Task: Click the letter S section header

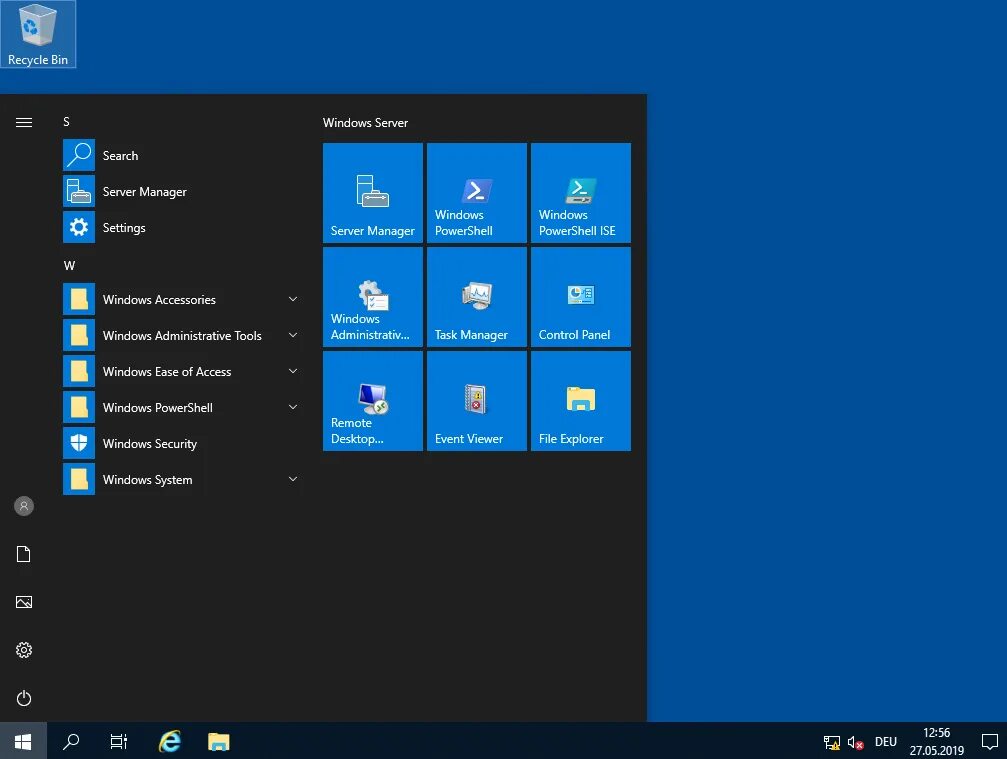Action: coord(66,122)
